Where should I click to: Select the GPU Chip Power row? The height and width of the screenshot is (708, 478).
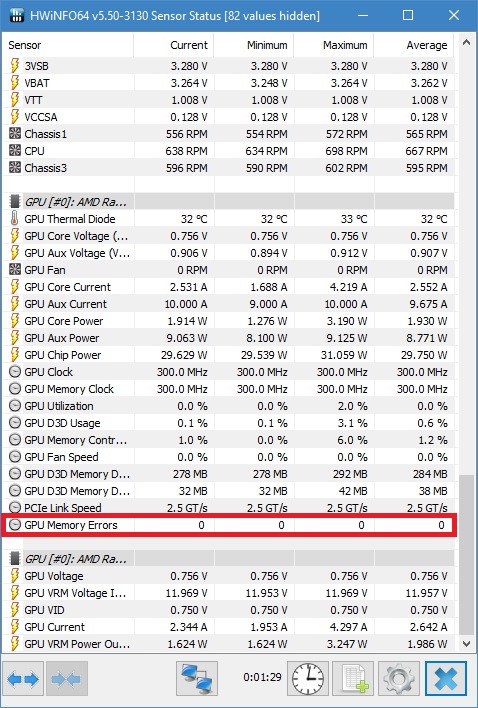[228, 355]
